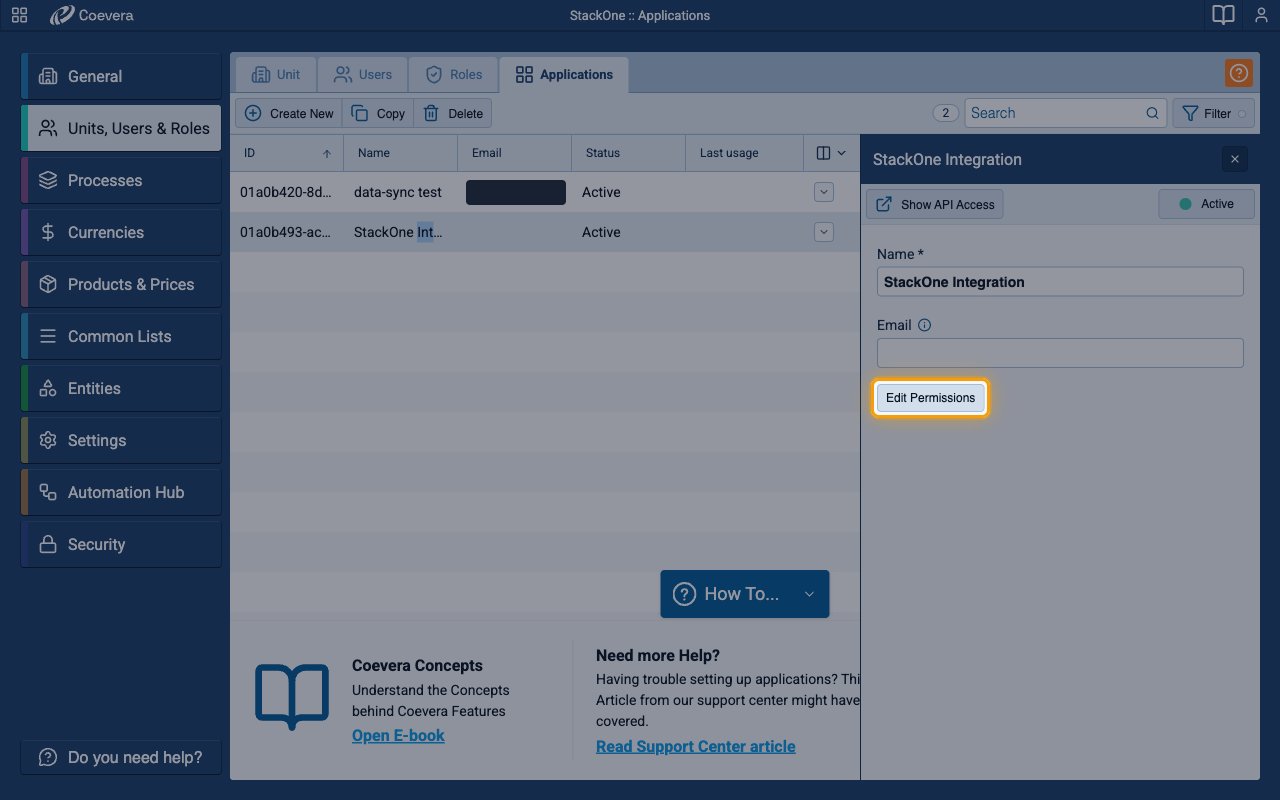Click the Copy button
Image resolution: width=1280 pixels, height=800 pixels.
377,113
